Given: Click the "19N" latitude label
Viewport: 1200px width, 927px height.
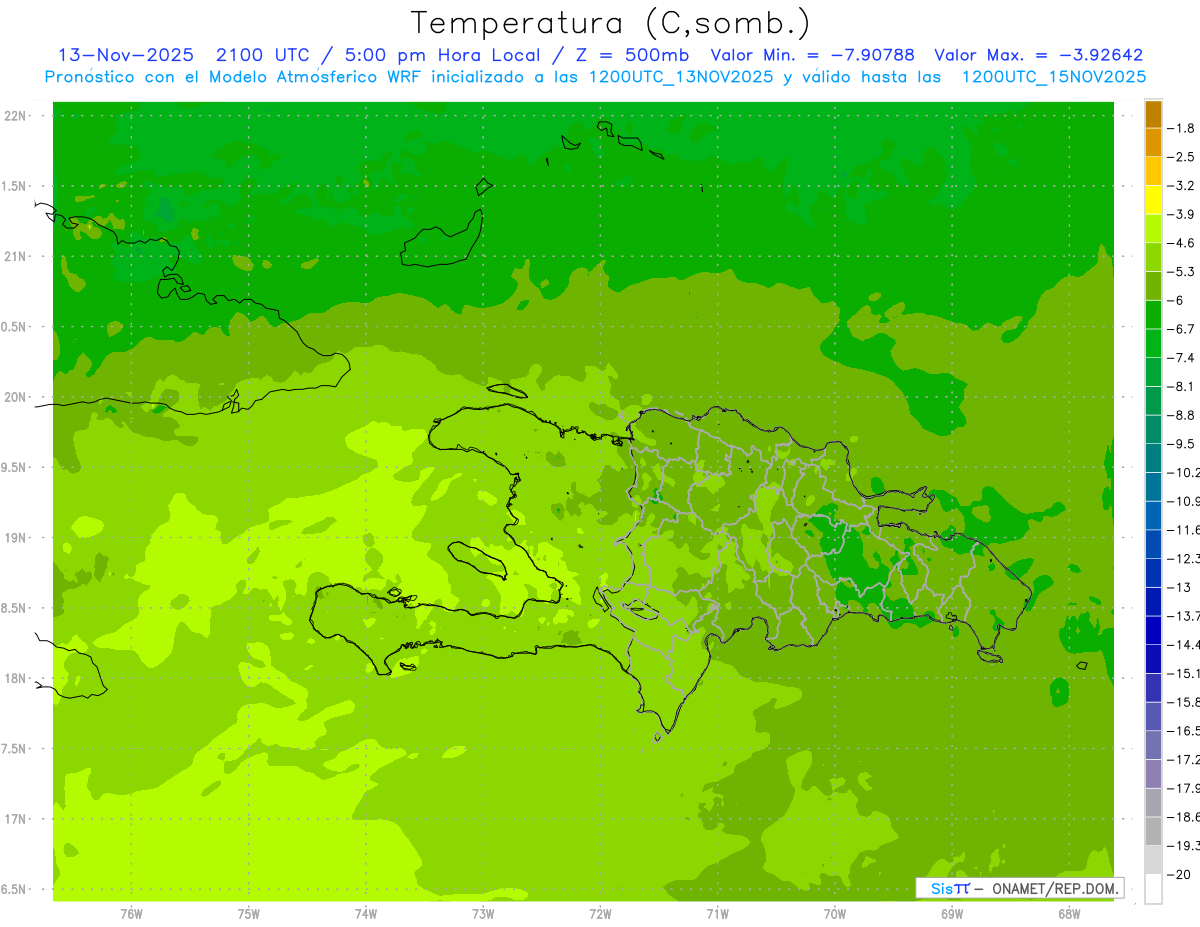Looking at the screenshot, I should (x=15, y=538).
